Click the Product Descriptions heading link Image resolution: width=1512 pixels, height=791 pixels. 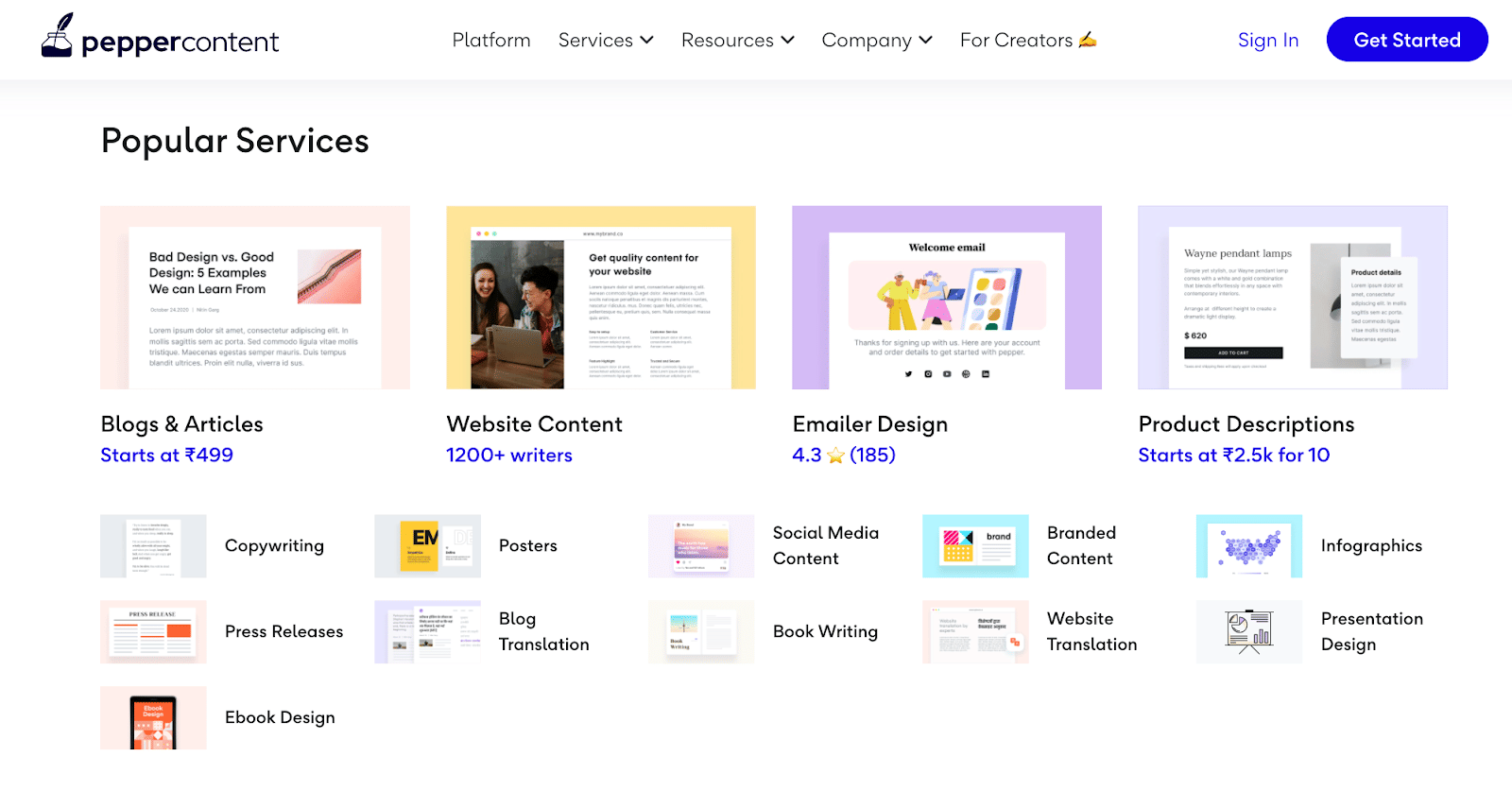click(1246, 424)
